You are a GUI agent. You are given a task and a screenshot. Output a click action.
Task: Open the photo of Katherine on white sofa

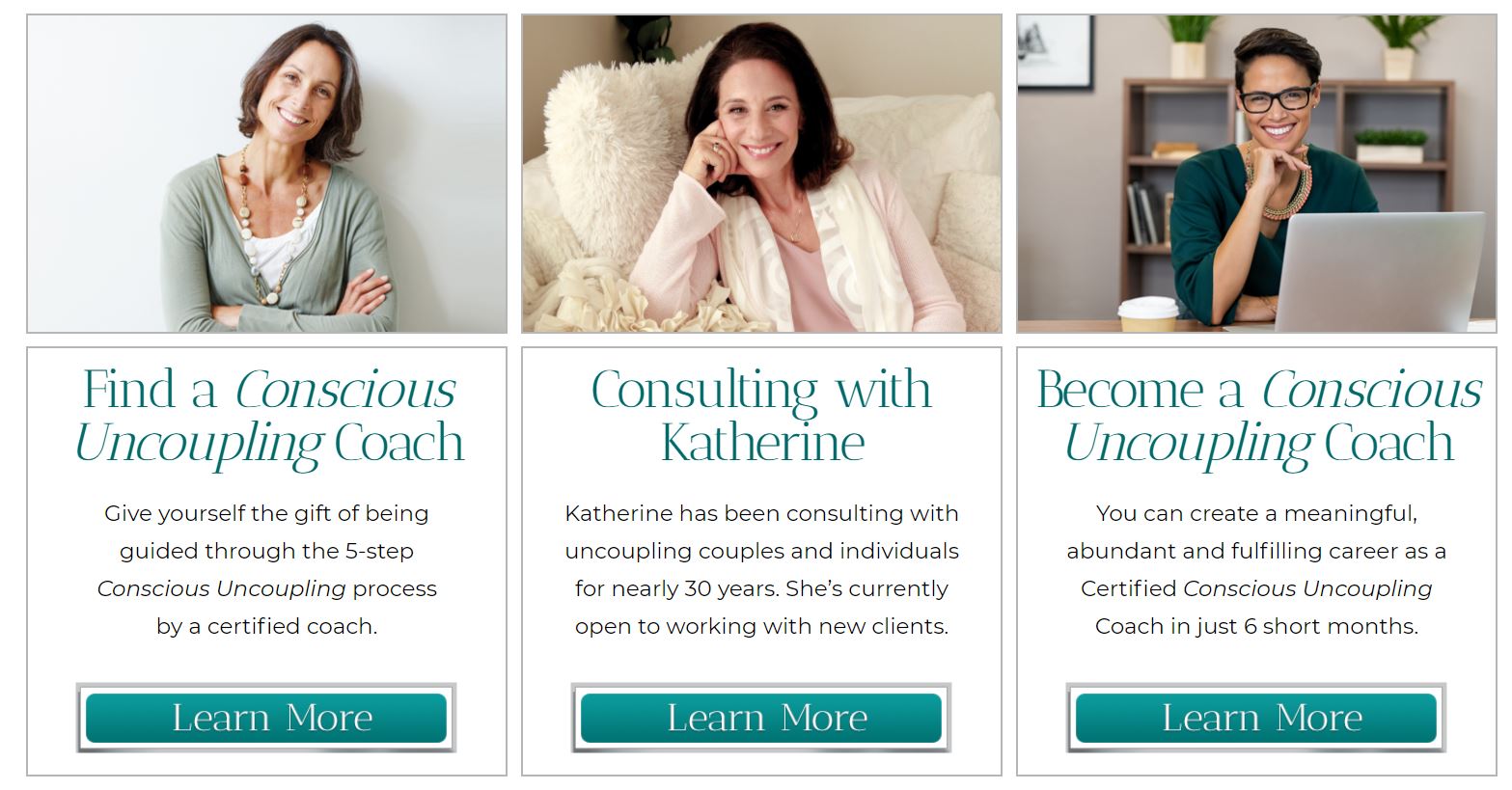[761, 174]
